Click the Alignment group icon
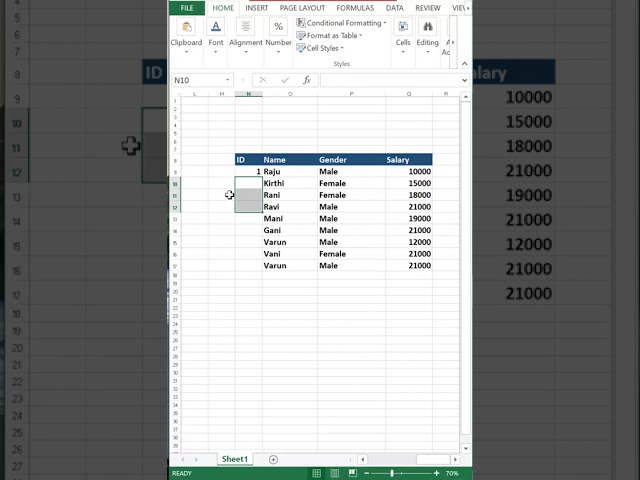Image resolution: width=640 pixels, height=480 pixels. (x=246, y=27)
